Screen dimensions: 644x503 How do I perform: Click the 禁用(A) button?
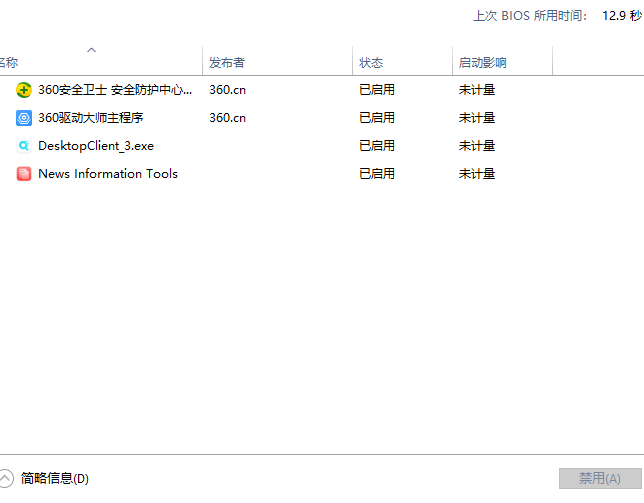pyautogui.click(x=600, y=478)
